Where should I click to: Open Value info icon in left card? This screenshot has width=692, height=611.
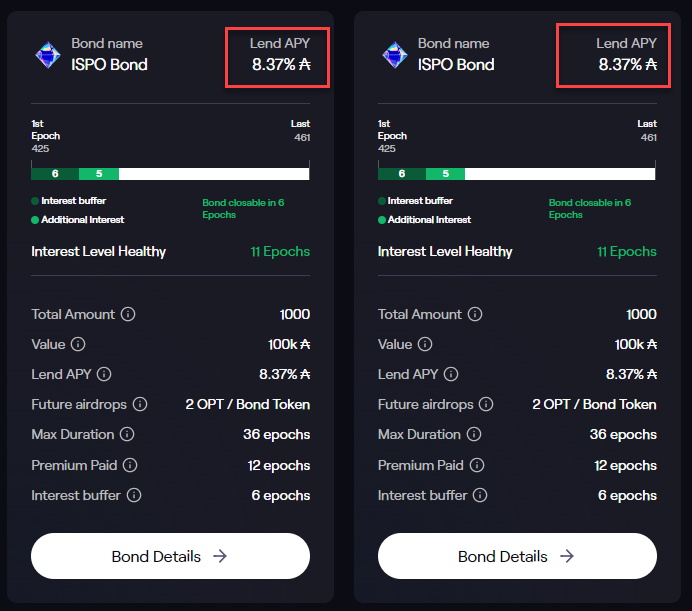78,344
